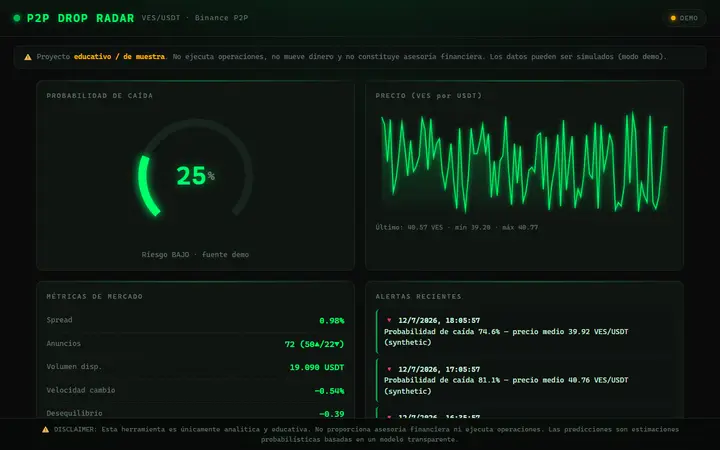Click the VES/USDT · Binance P2P subtitle

195,18
